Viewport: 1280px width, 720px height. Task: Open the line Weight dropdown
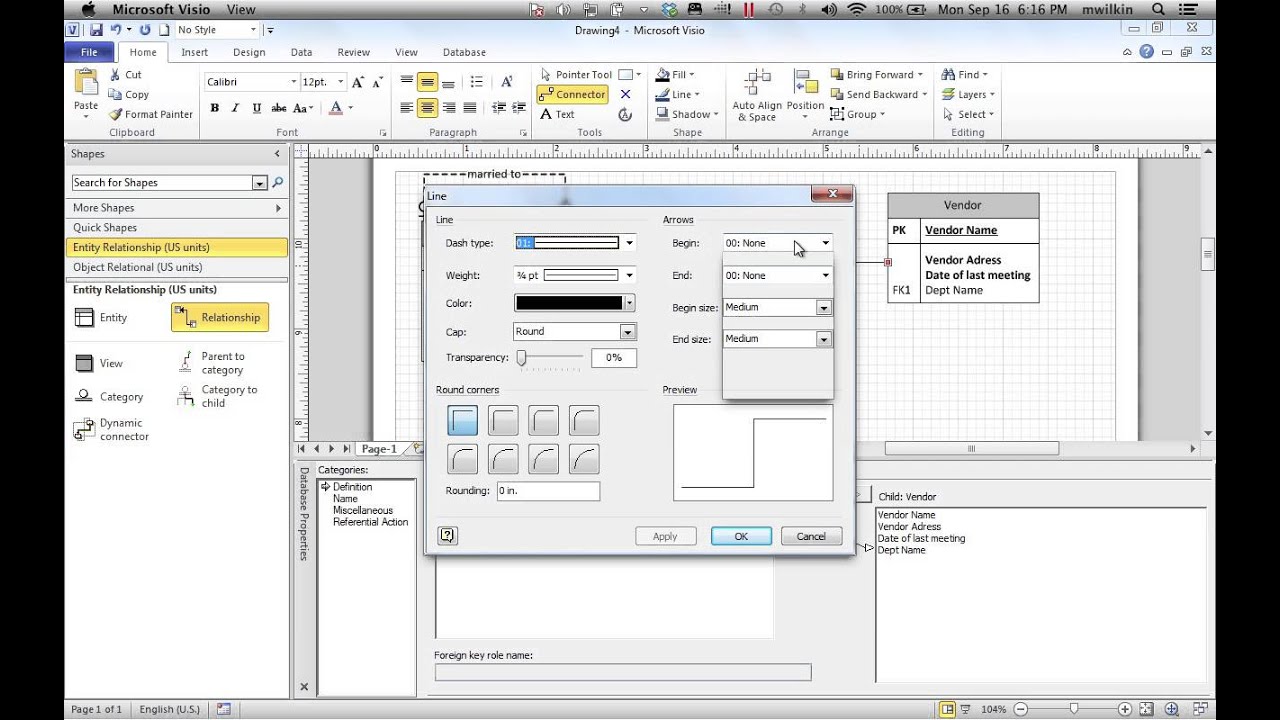[x=629, y=275]
